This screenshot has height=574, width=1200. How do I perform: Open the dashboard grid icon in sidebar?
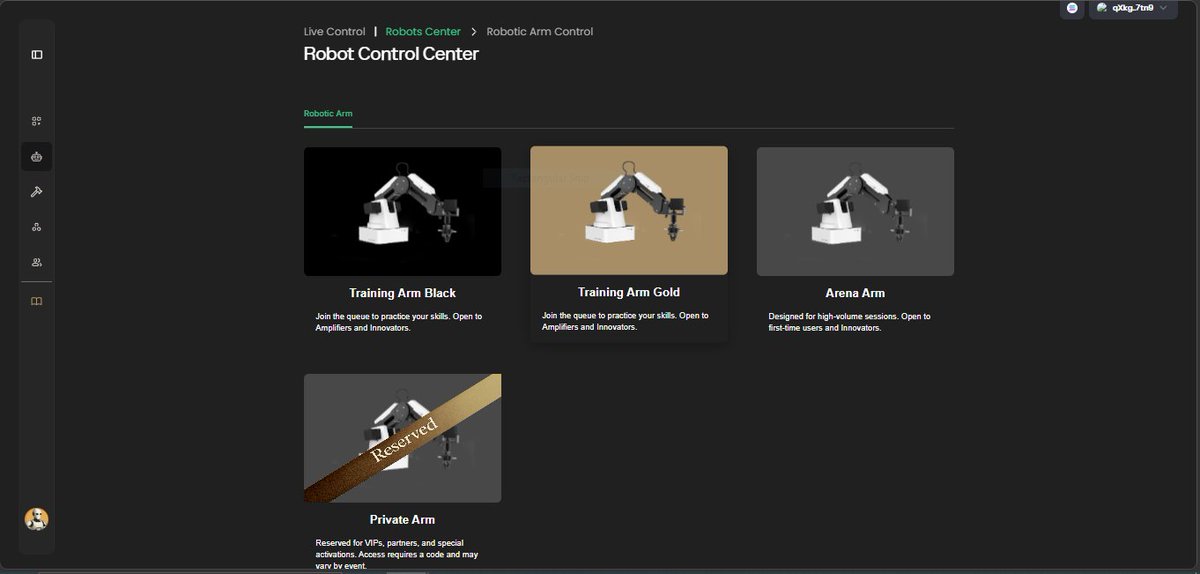pyautogui.click(x=37, y=121)
